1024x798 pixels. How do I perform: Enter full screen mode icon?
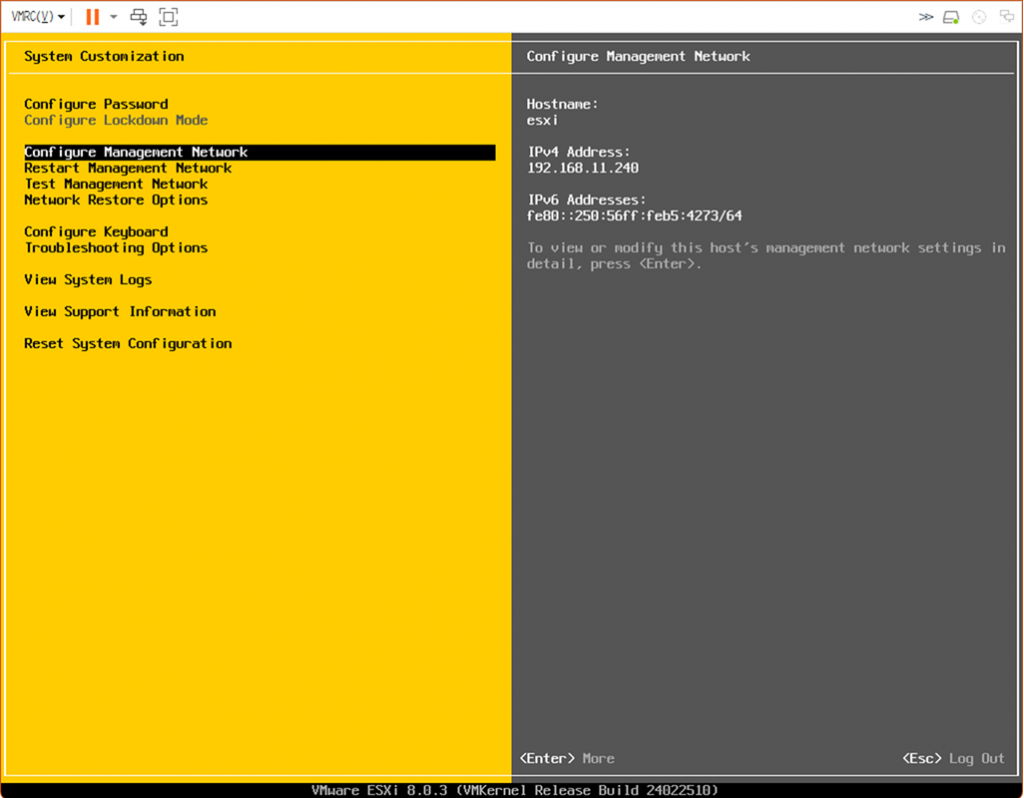click(x=168, y=16)
